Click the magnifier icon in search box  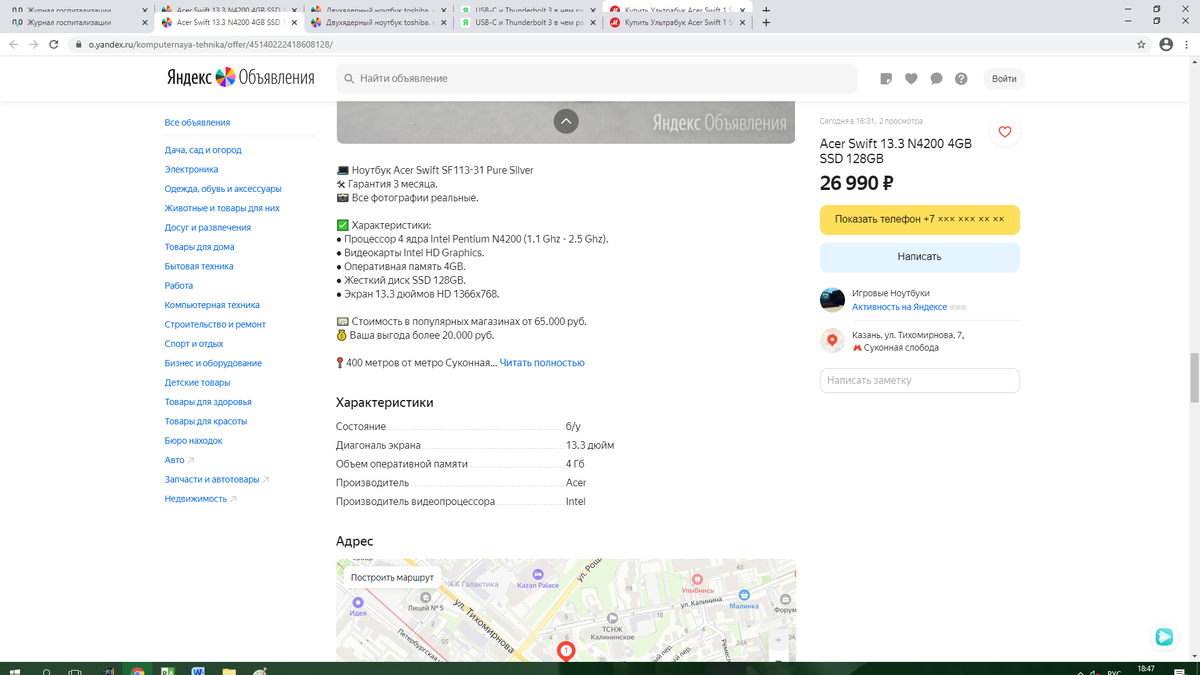[x=349, y=78]
